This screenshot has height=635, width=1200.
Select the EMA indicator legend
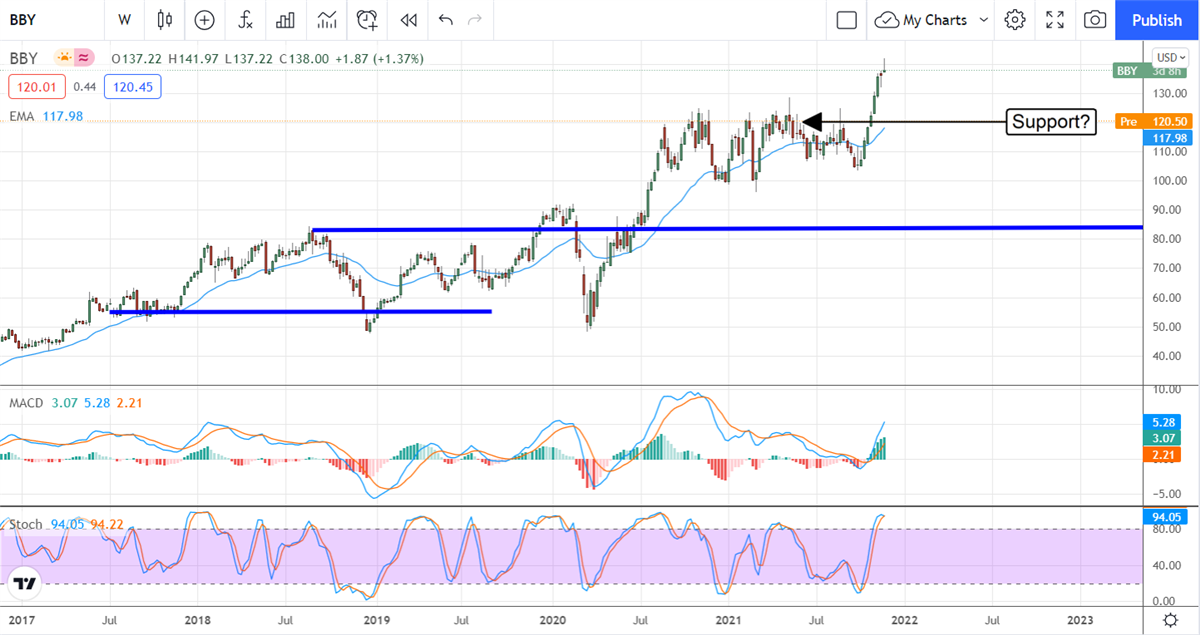(21, 116)
